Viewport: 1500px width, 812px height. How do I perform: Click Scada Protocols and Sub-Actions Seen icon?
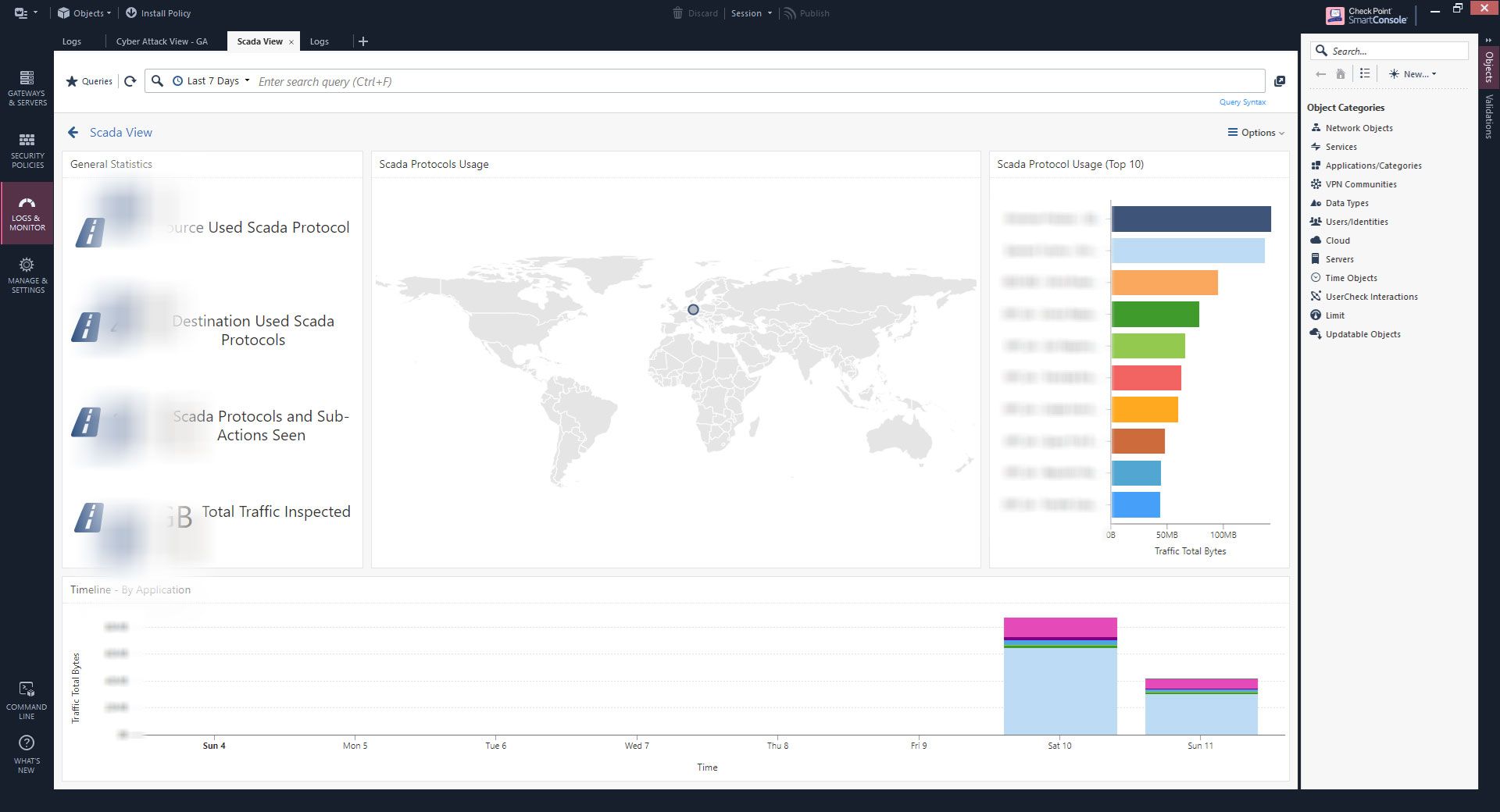[x=86, y=422]
